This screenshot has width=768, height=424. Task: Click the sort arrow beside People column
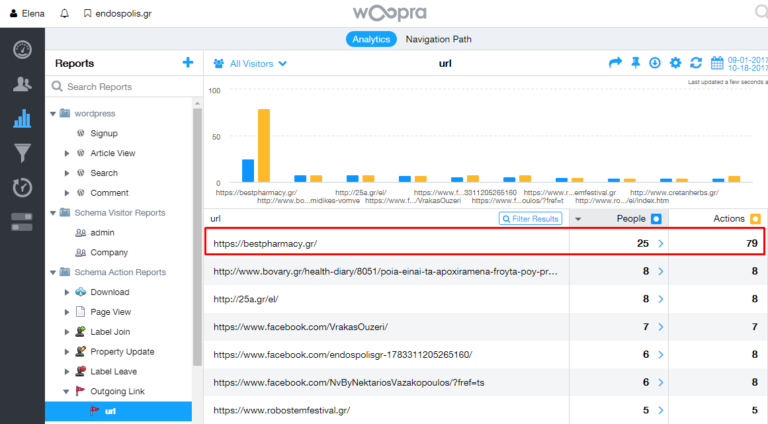[578, 219]
